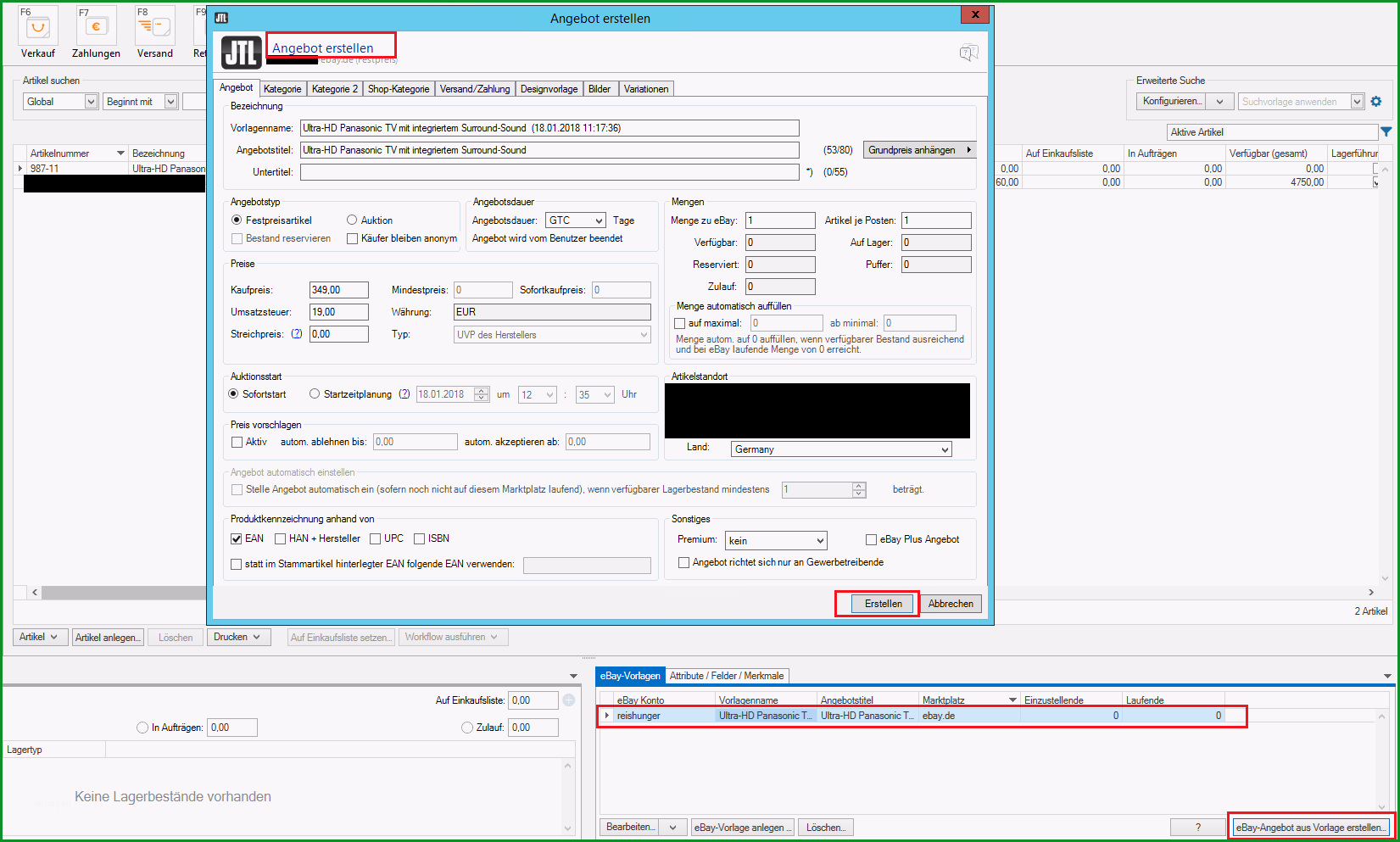Screen dimensions: 1400x842
Task: Open the Global search scope dropdown
Action: pos(61,102)
